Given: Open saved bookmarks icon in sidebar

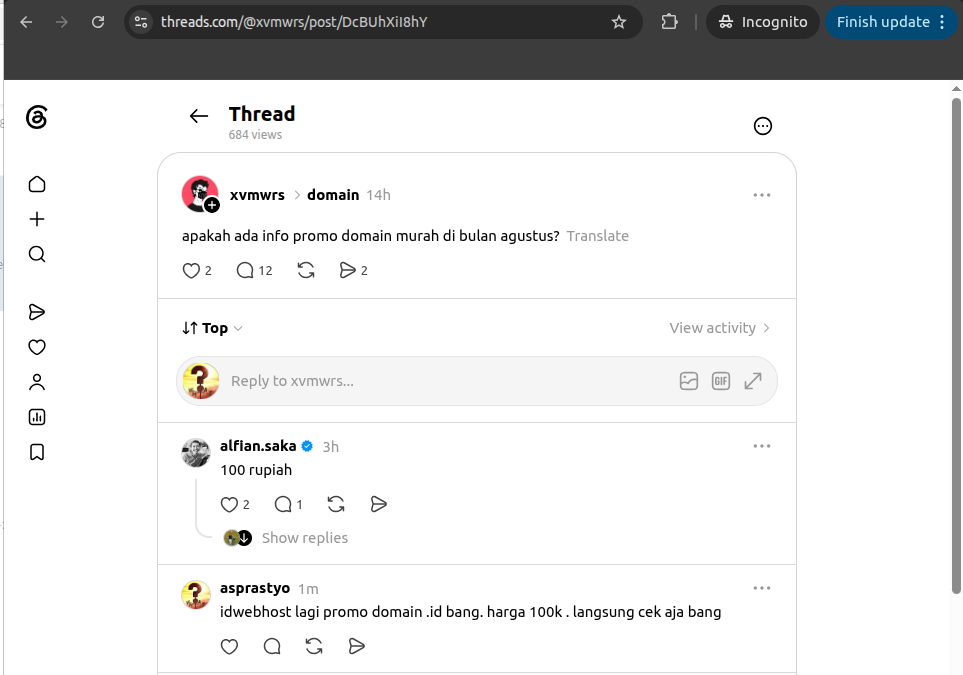Looking at the screenshot, I should coord(37,453).
